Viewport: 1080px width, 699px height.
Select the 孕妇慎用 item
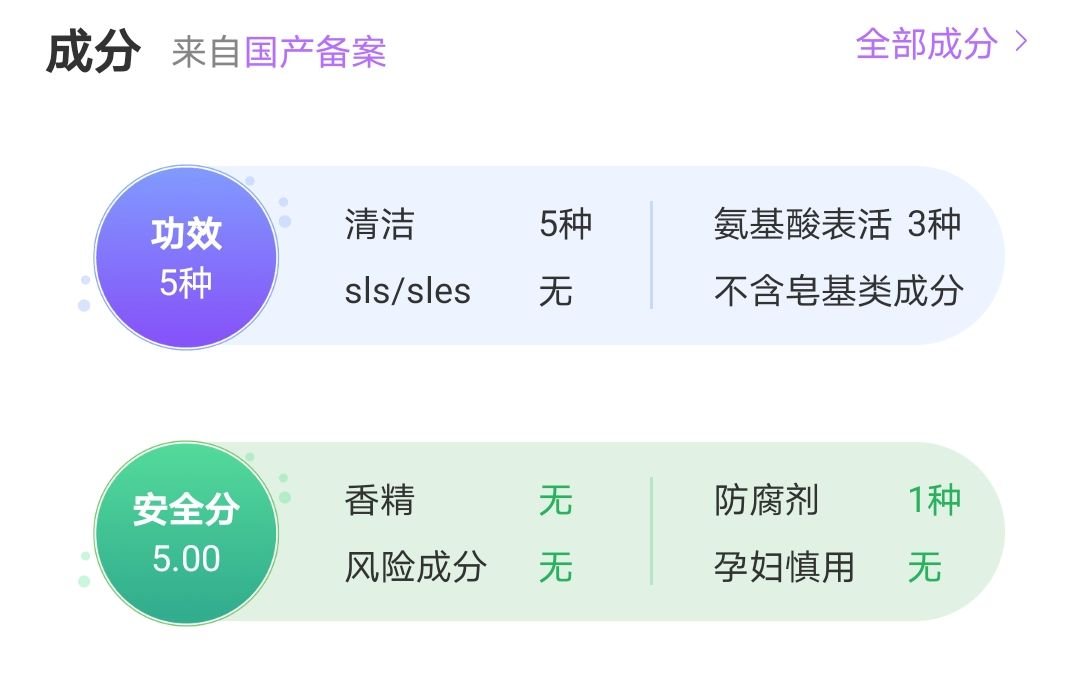pos(785,567)
